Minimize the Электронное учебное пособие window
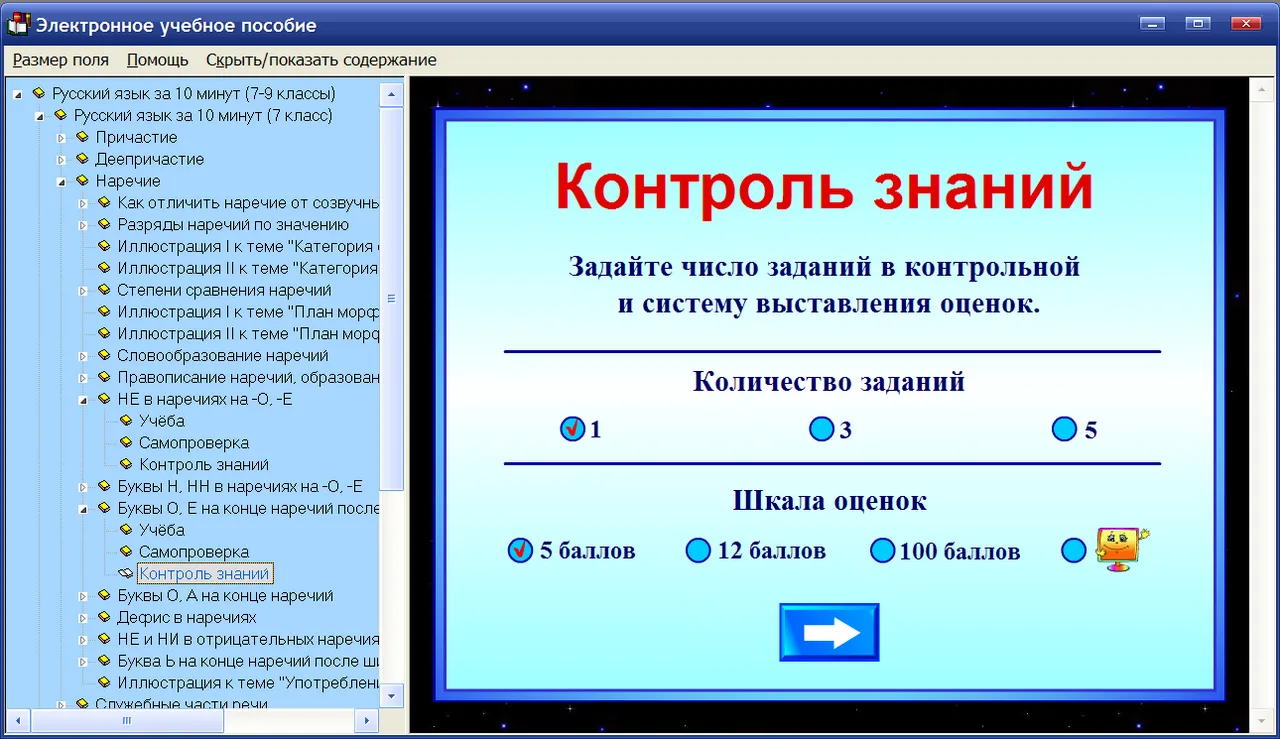The height and width of the screenshot is (739, 1280). point(1153,23)
